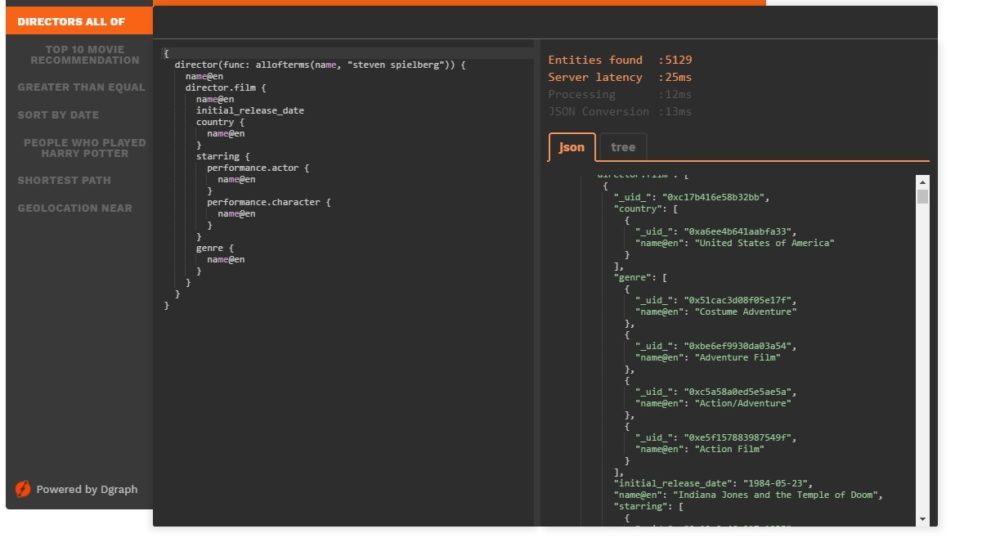The width and height of the screenshot is (1000, 538).
Task: Switch to the json results tab
Action: 572,147
